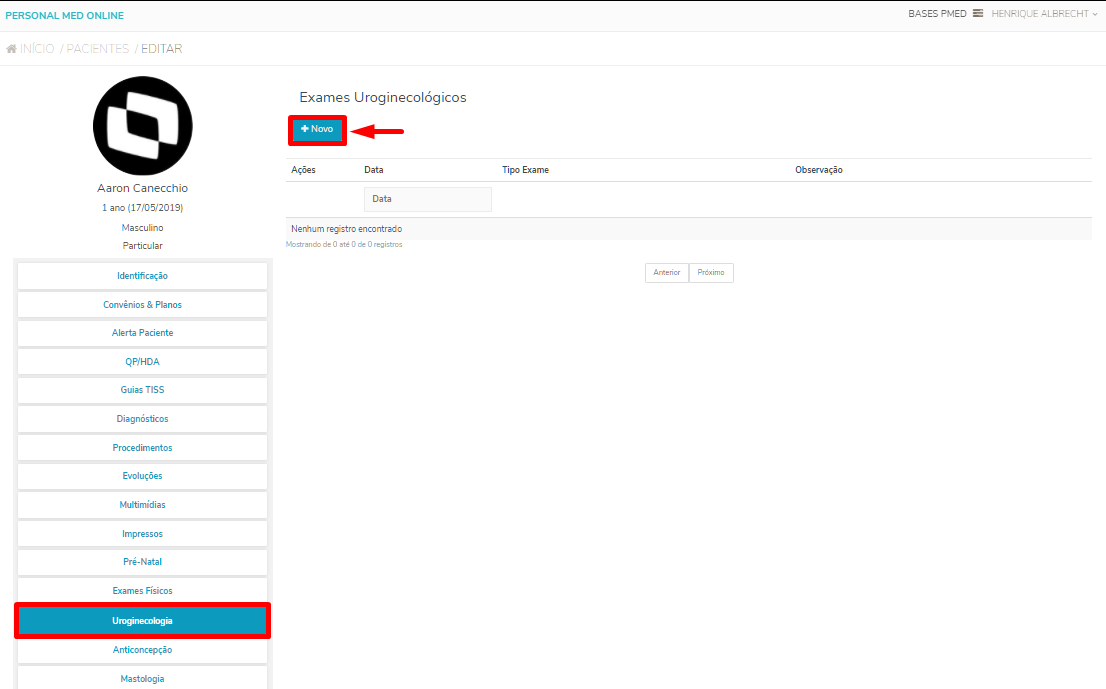1106x689 pixels.
Task: Sort by the Tipo Exame column header
Action: 525,170
